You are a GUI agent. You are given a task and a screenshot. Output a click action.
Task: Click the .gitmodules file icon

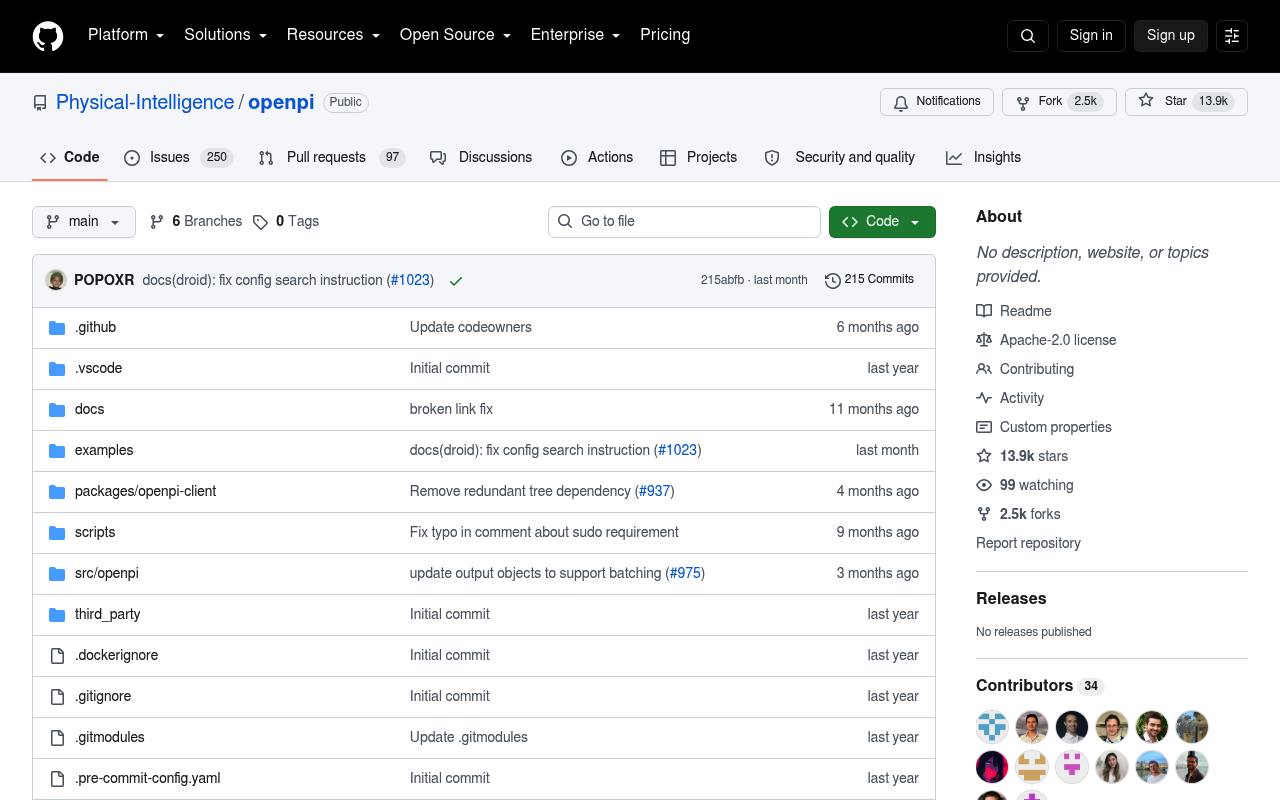point(57,737)
